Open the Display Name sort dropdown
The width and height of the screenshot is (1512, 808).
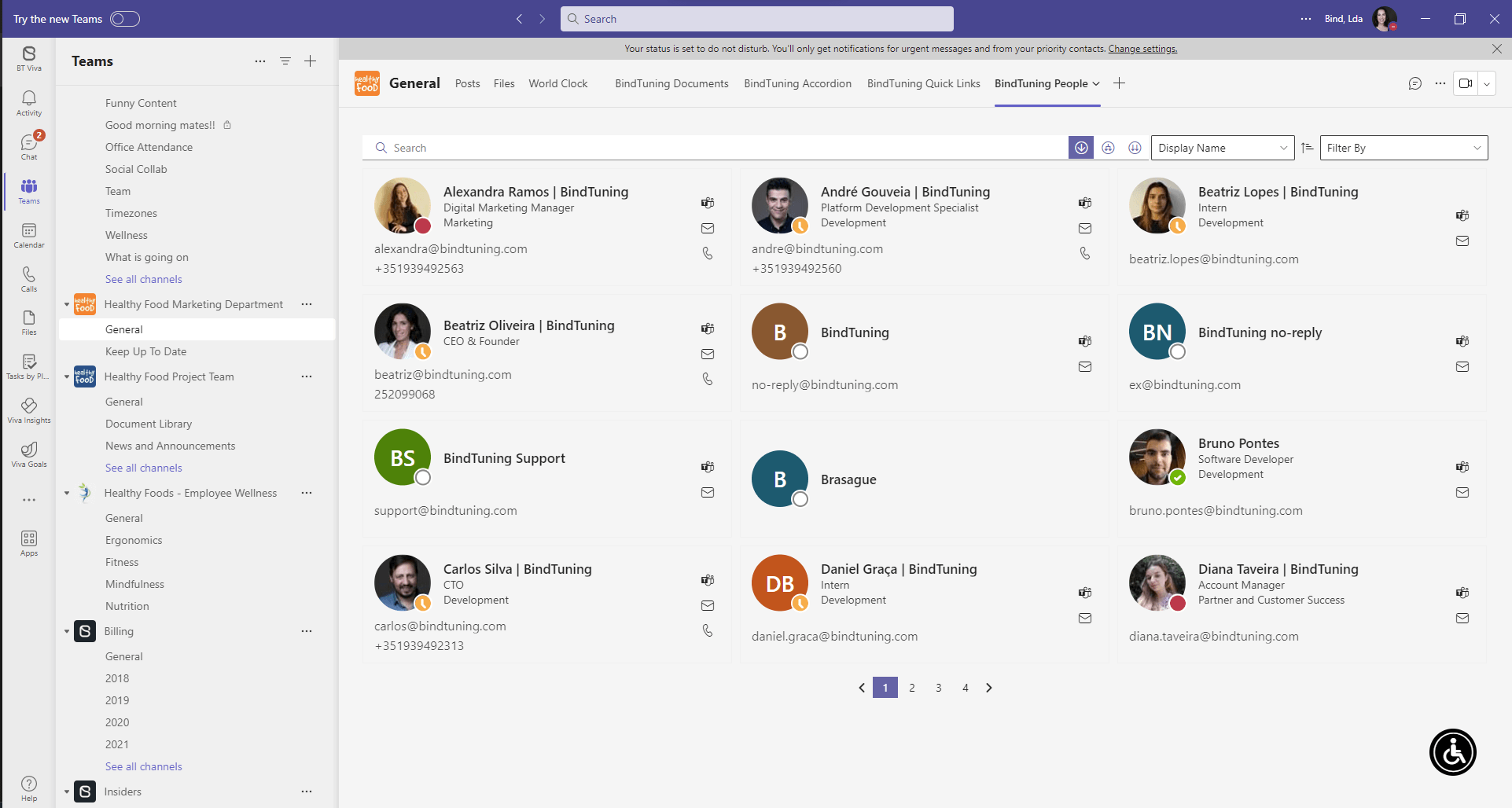click(x=1223, y=148)
